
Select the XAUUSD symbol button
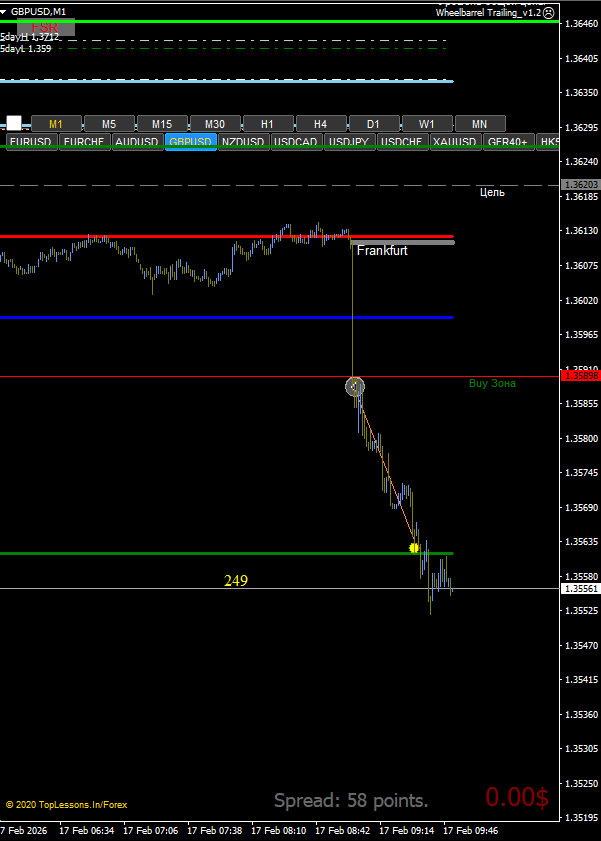tap(455, 142)
